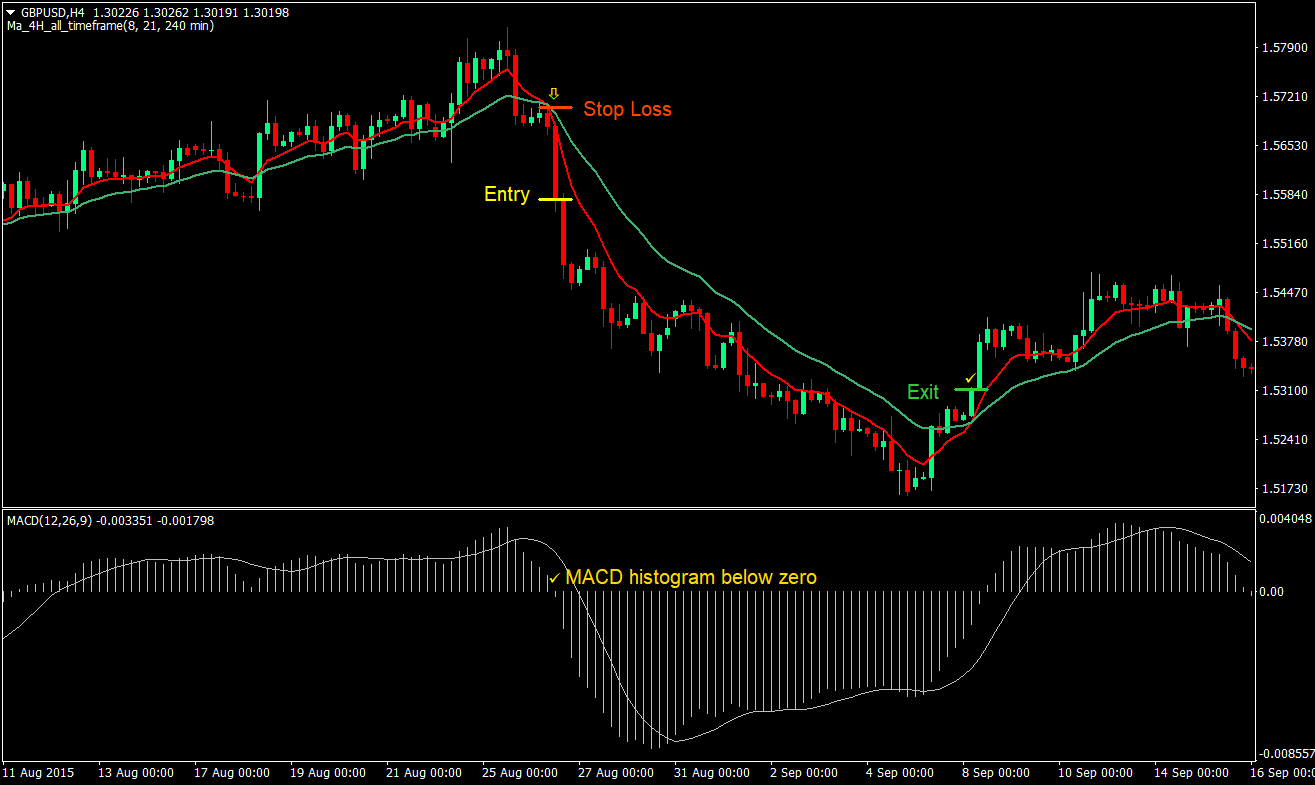1315x785 pixels.
Task: Select the green Exit price line marker
Action: point(970,390)
